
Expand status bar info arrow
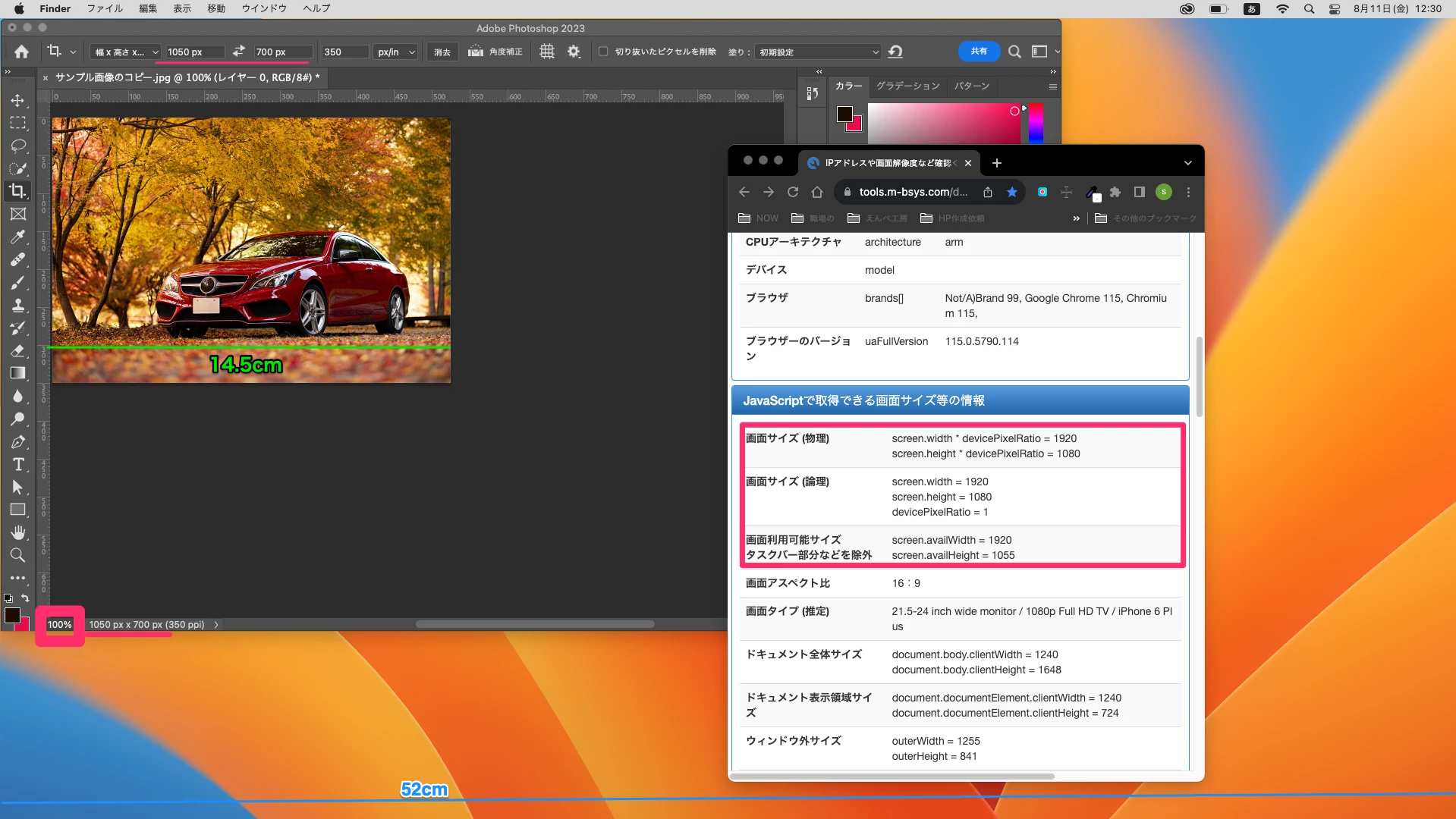pos(216,625)
